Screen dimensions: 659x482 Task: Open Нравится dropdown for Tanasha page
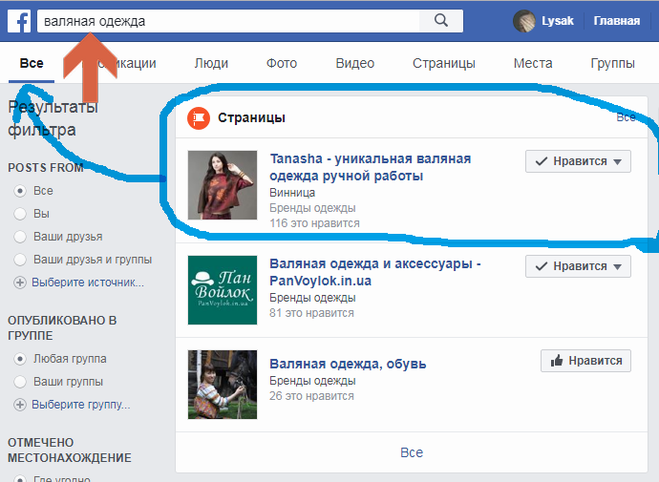point(578,161)
